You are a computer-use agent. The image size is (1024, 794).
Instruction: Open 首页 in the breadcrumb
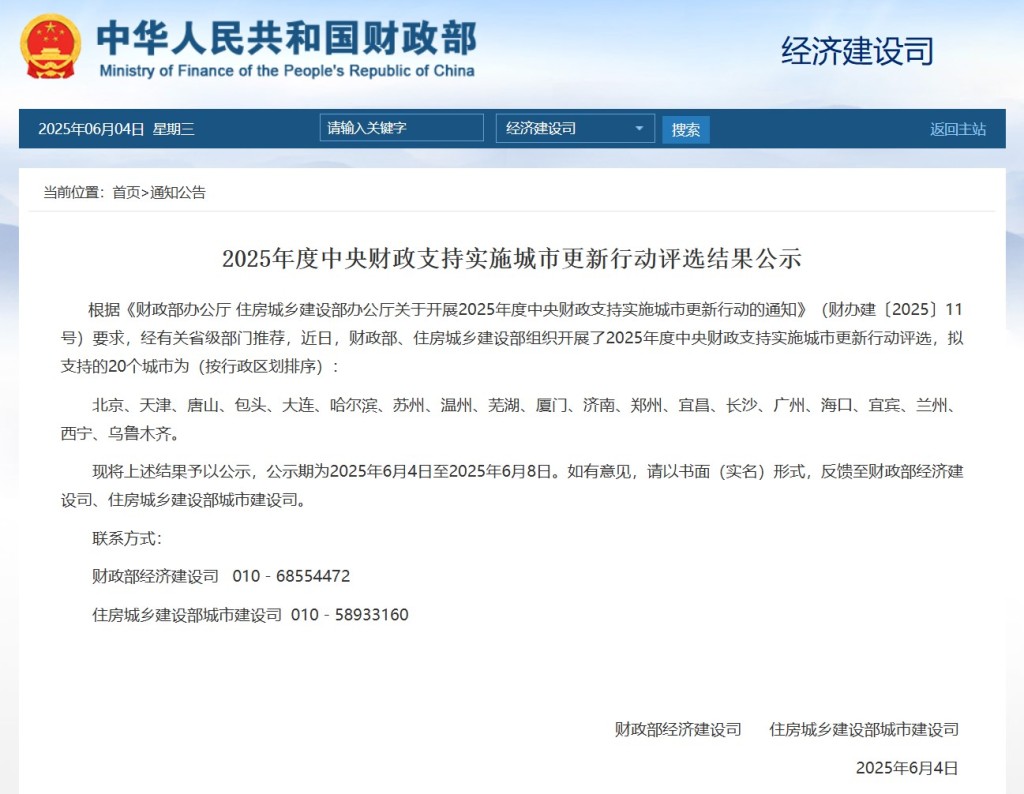126,193
